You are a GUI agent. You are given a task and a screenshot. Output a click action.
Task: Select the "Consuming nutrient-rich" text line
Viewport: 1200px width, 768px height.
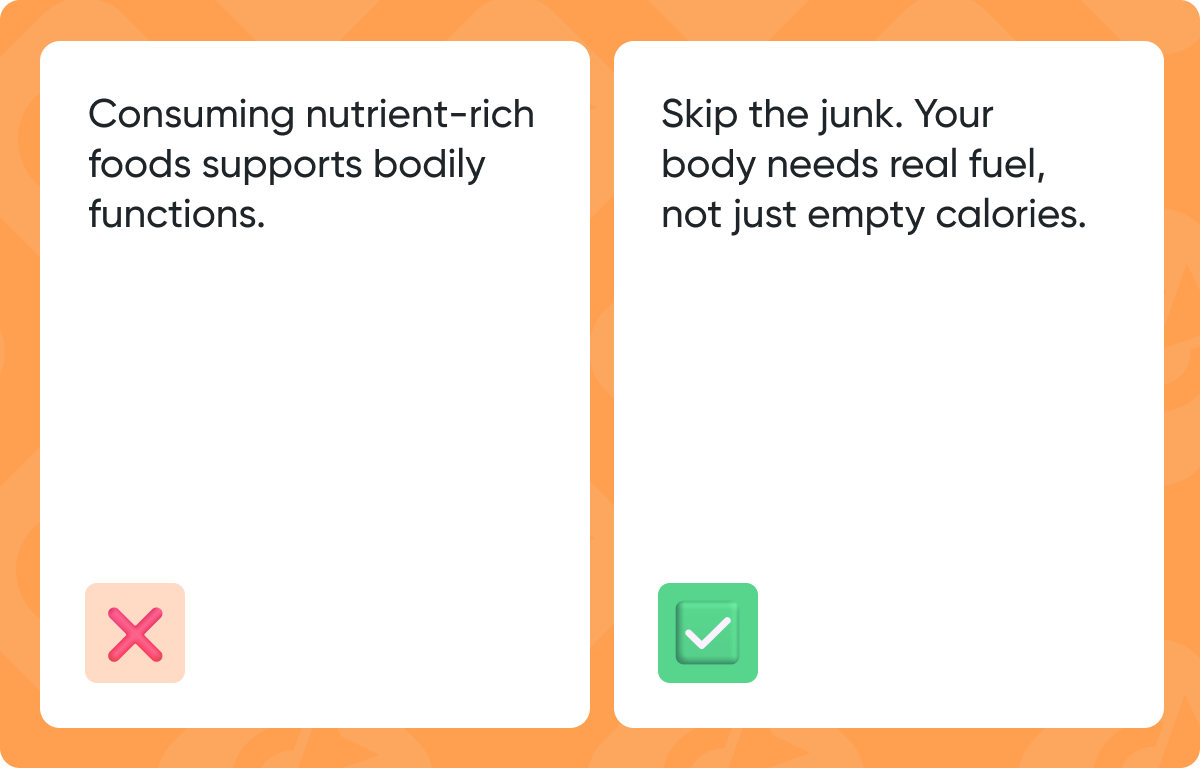tap(311, 115)
